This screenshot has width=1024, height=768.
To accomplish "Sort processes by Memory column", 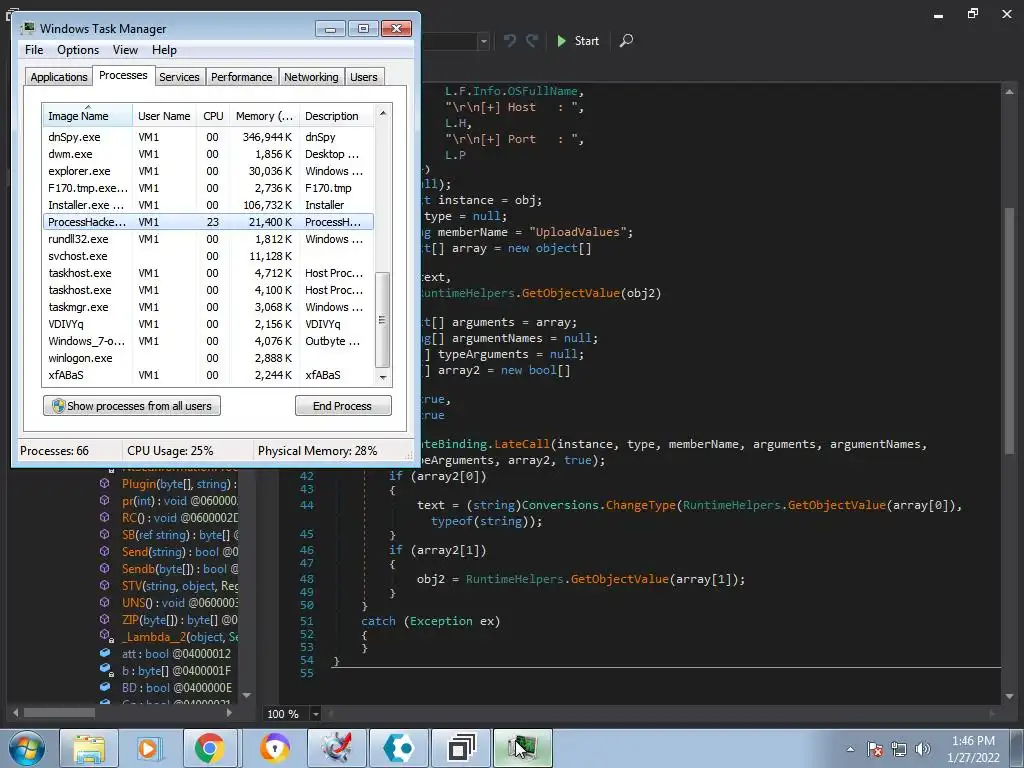I will (x=264, y=116).
